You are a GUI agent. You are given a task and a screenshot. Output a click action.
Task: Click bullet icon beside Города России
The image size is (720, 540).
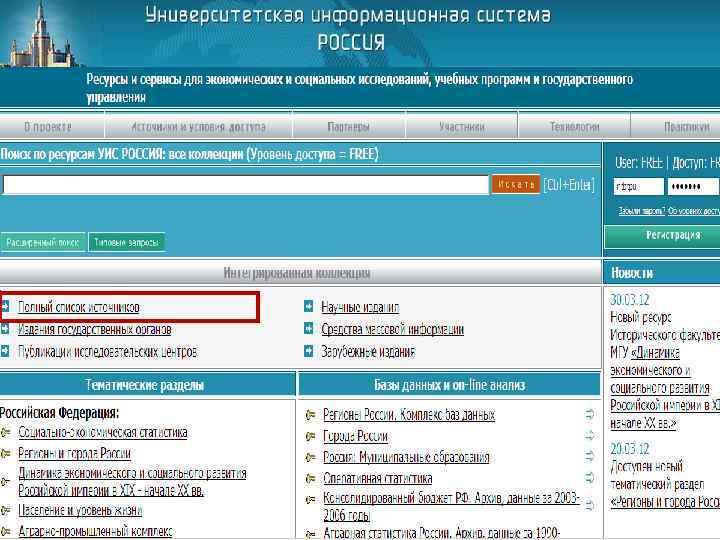tap(310, 436)
